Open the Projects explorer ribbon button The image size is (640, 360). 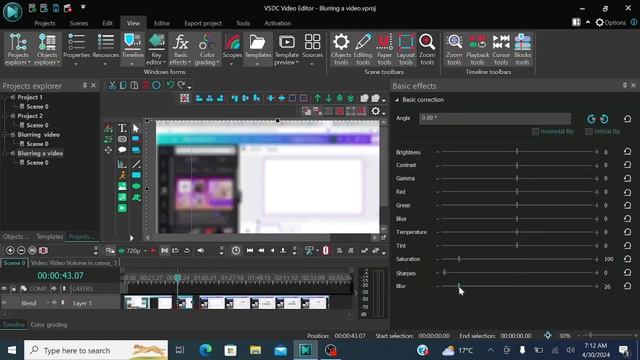pos(18,49)
